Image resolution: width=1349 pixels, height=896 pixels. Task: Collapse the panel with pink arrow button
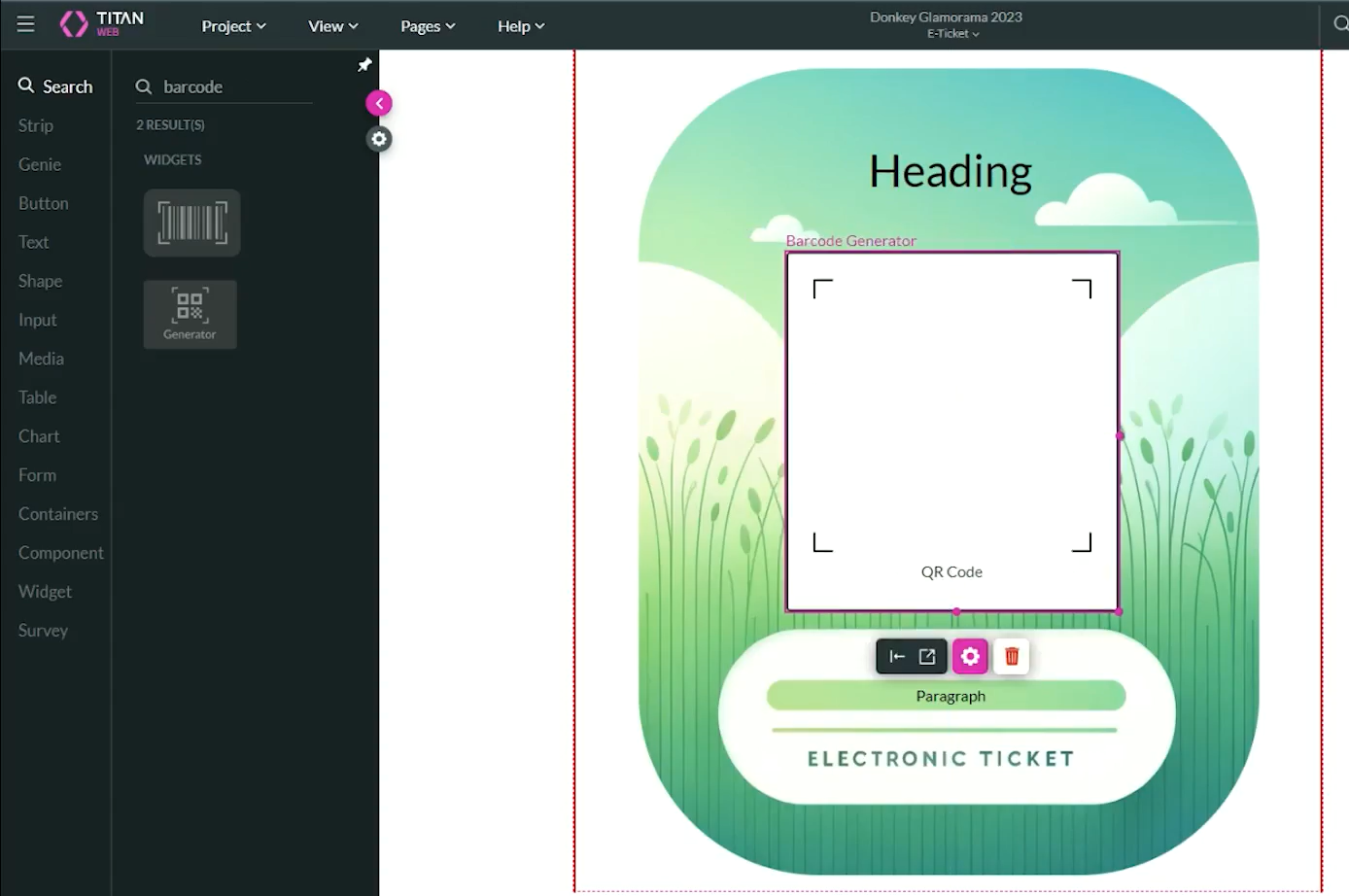pos(379,103)
